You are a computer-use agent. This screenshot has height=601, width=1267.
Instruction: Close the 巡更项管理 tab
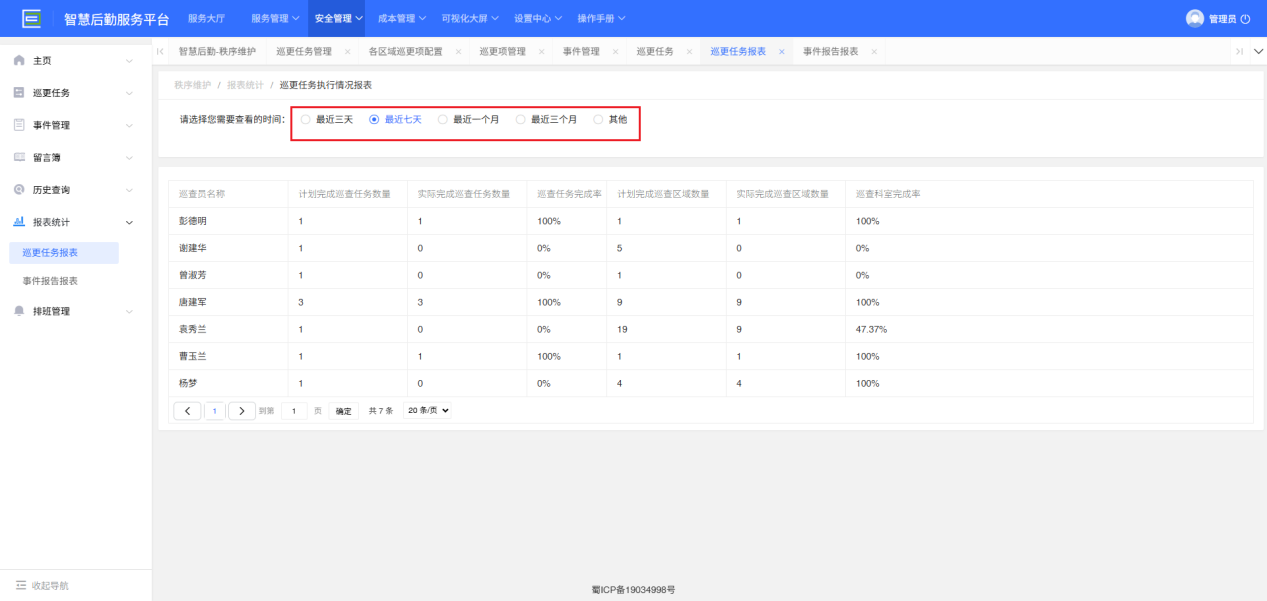[541, 51]
